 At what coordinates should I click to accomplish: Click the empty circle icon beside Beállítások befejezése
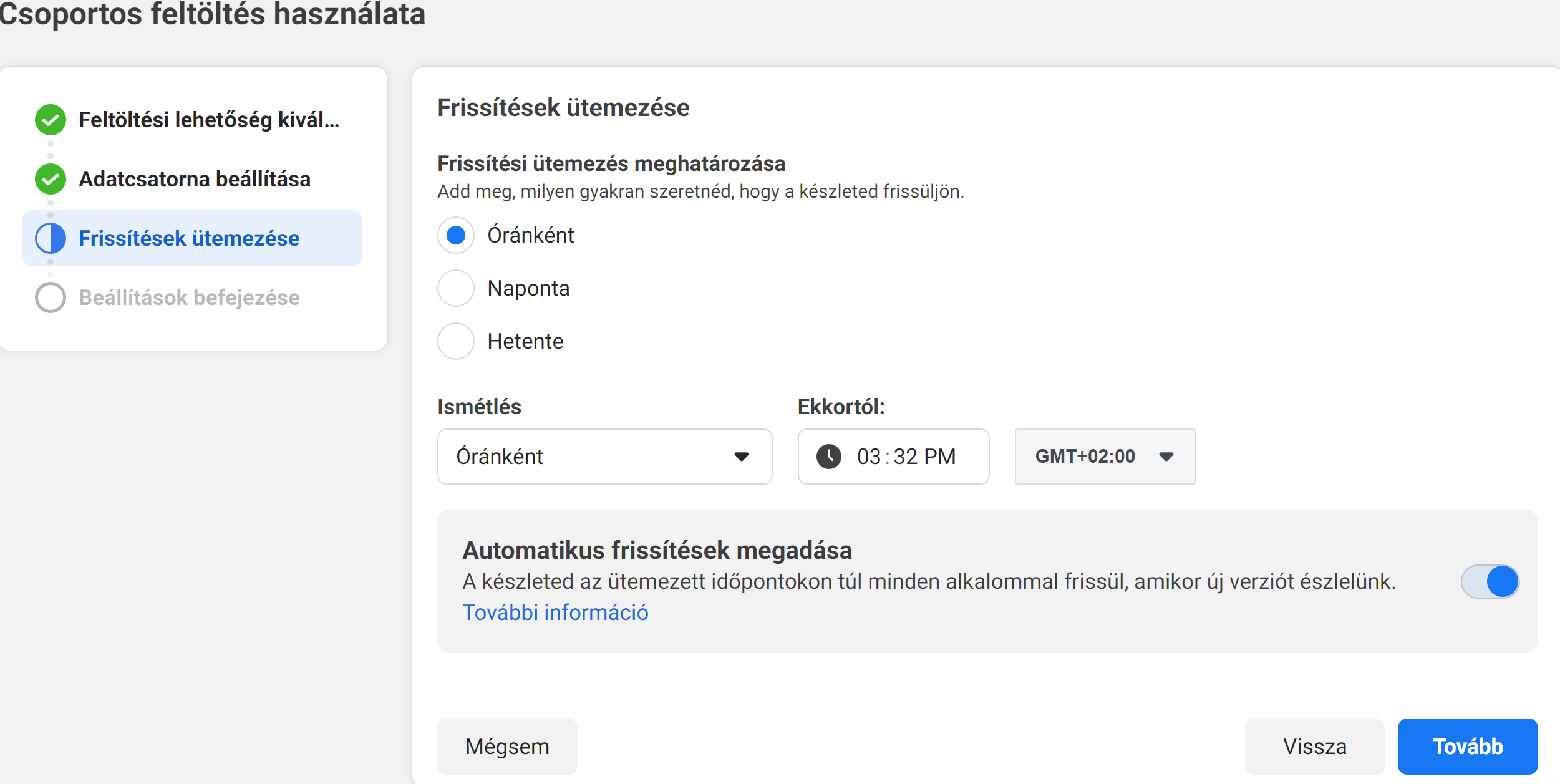click(x=51, y=298)
